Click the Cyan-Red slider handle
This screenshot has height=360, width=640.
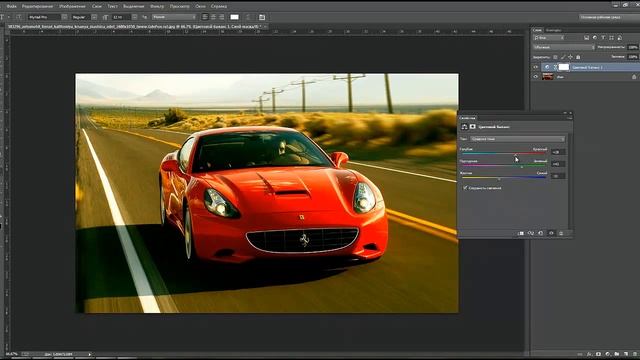[x=516, y=155]
